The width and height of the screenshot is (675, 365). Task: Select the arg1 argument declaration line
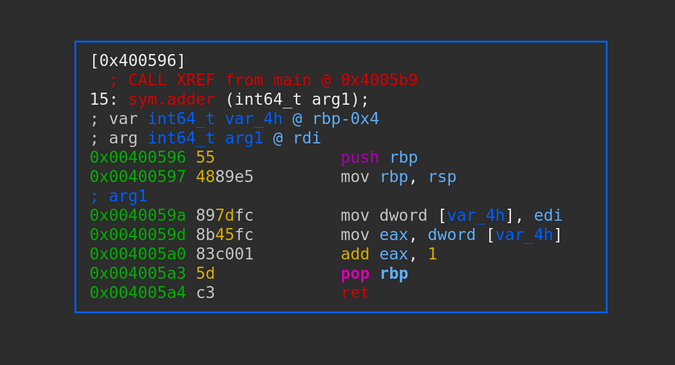click(205, 138)
